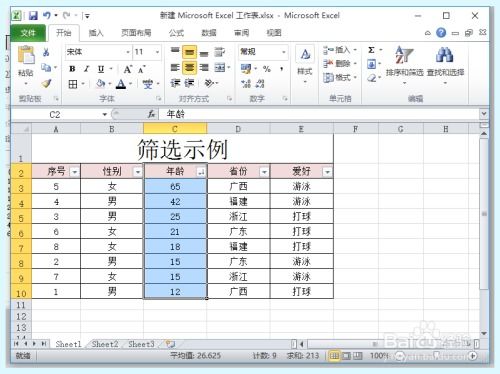Toggle Underline formatting
Viewport: 500px width, 374px height.
[x=101, y=69]
